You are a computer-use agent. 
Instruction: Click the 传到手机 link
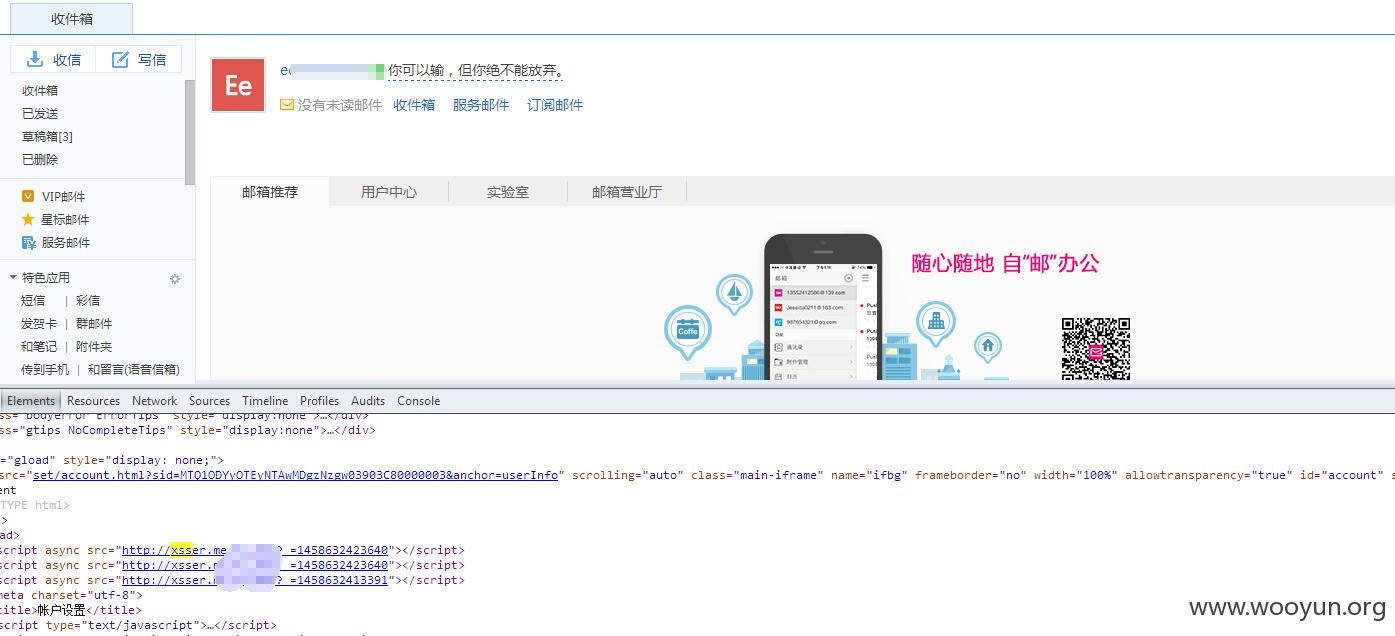pos(45,369)
